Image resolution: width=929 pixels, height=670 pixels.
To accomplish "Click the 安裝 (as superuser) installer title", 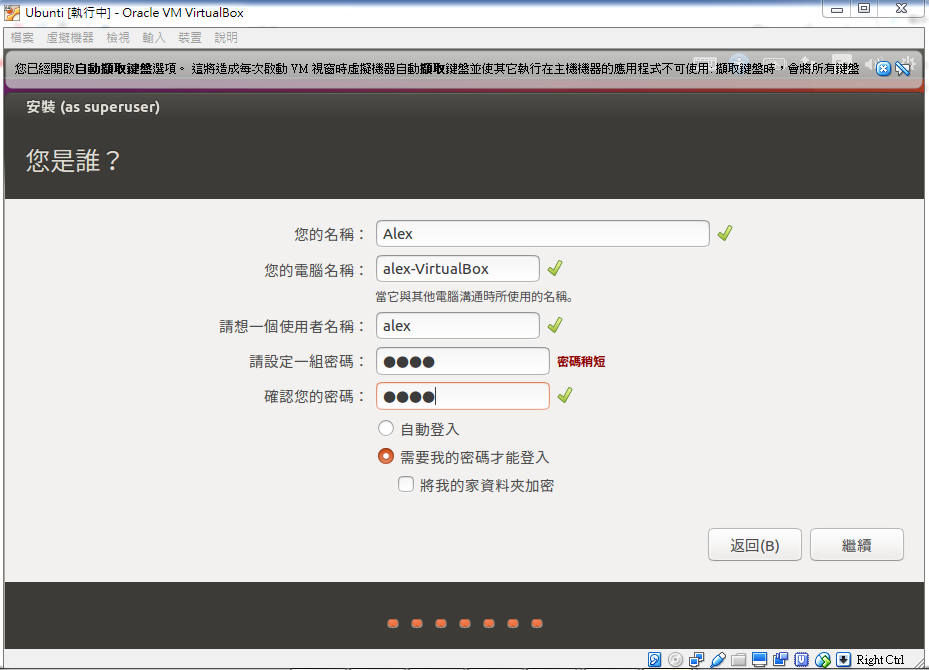I will click(x=93, y=107).
